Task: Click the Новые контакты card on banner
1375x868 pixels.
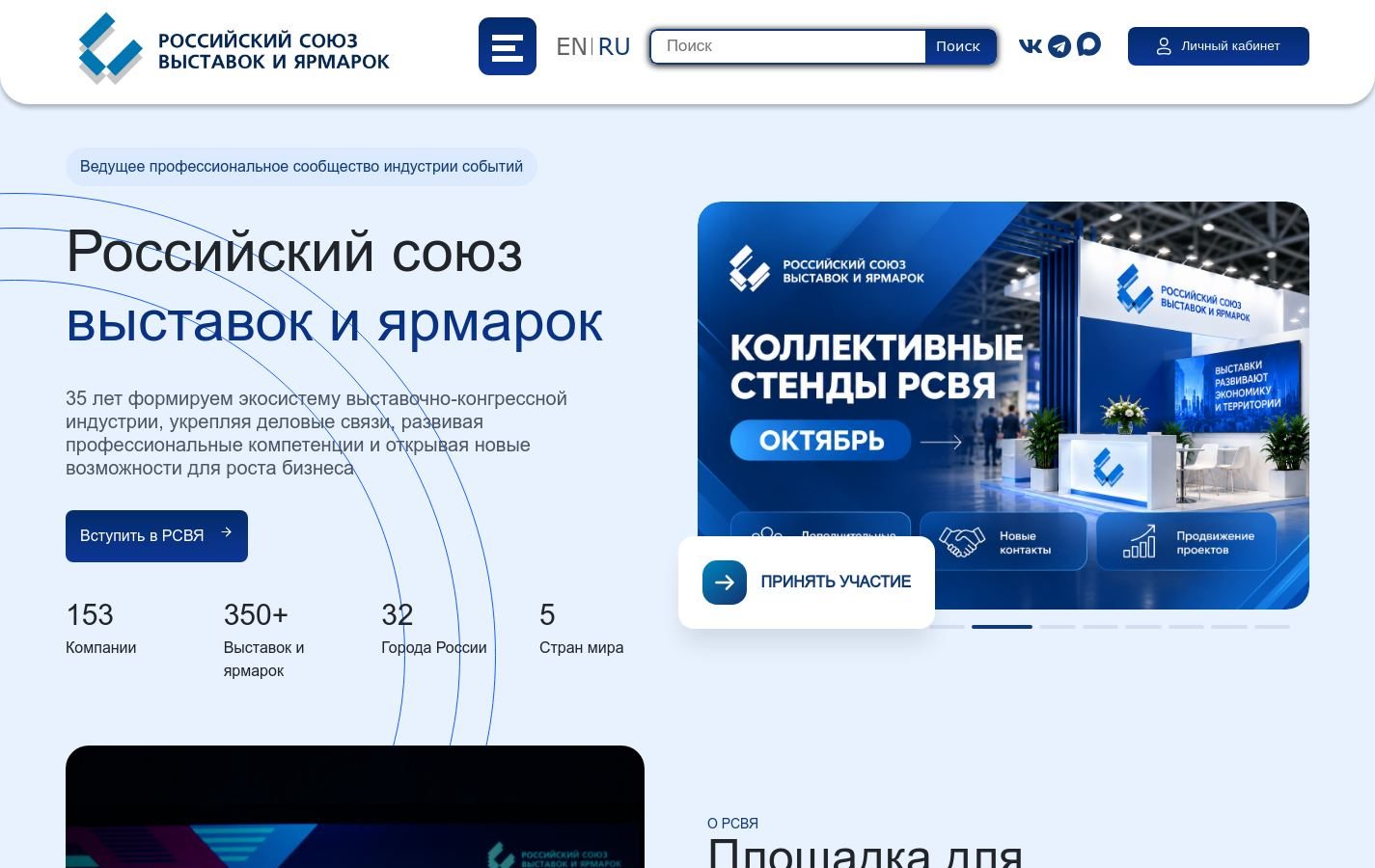Action: 1004,542
